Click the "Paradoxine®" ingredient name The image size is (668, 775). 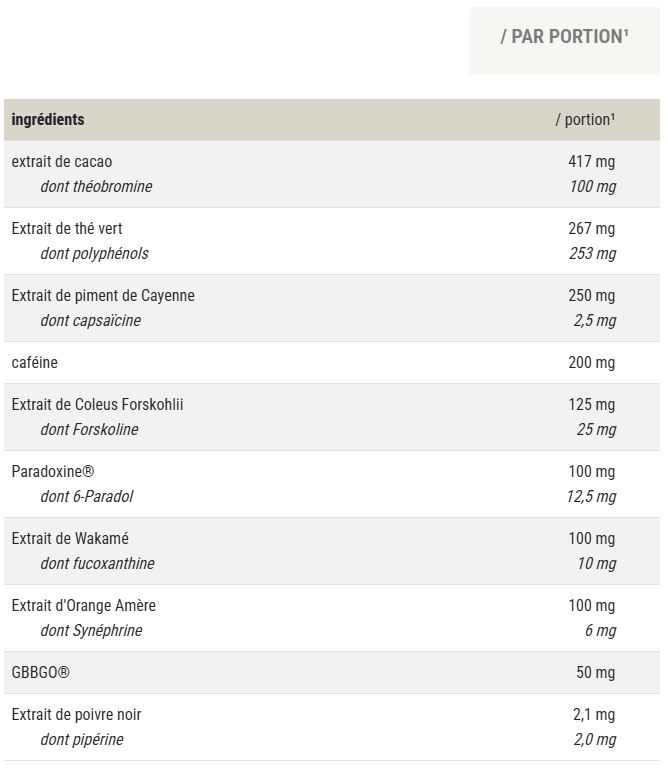tap(53, 472)
